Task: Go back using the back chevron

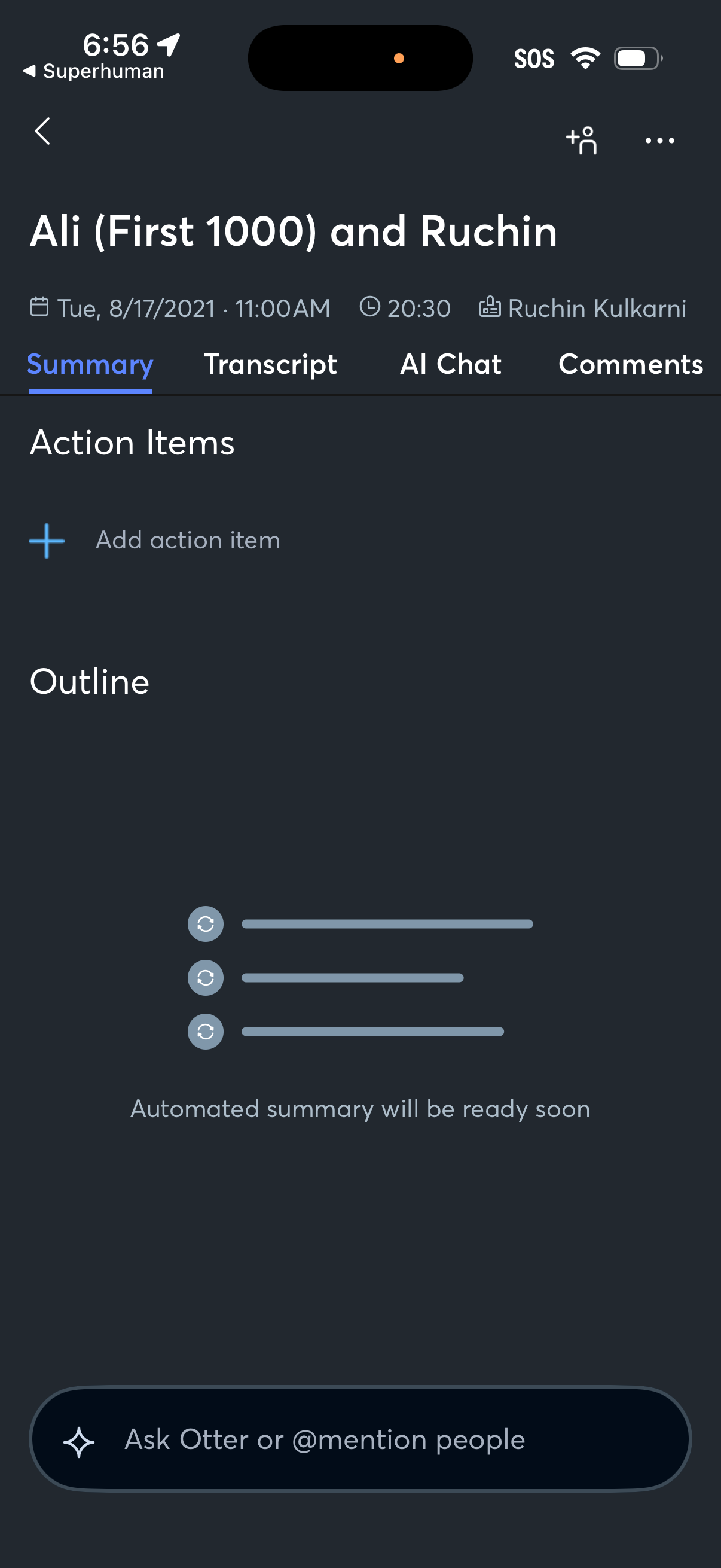Action: click(x=42, y=133)
